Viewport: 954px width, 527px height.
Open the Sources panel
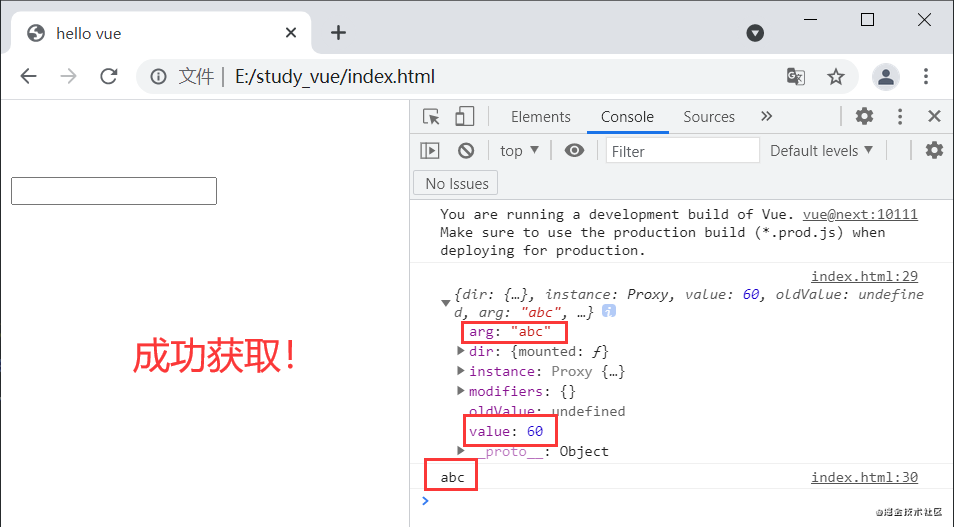tap(709, 117)
